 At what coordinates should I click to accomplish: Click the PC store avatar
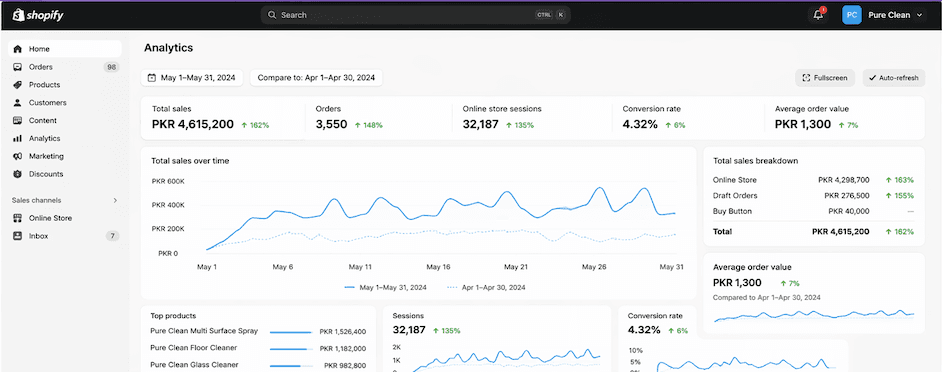[851, 15]
